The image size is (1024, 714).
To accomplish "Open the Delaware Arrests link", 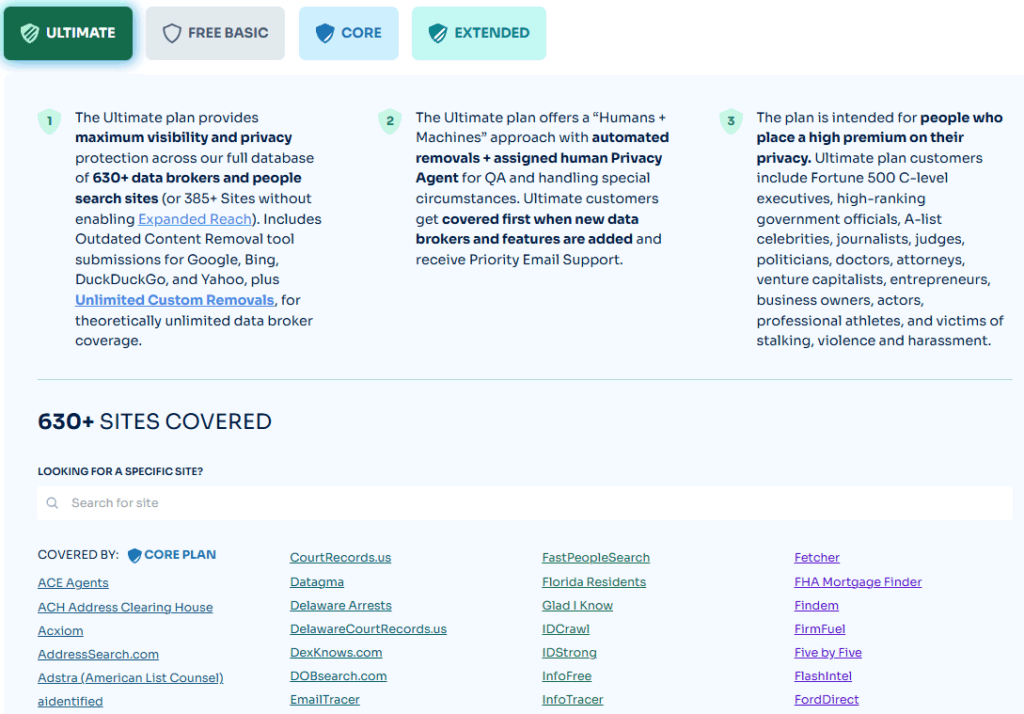I will (x=340, y=605).
